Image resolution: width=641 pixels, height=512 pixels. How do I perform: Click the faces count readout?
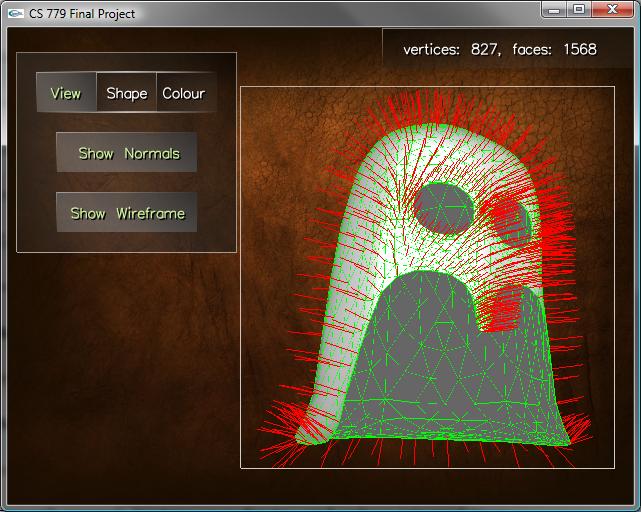(x=555, y=49)
